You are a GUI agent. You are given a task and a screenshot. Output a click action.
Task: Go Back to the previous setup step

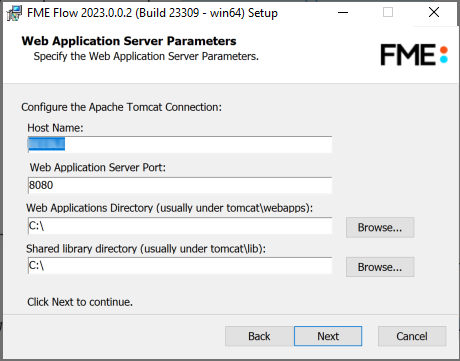pos(259,336)
